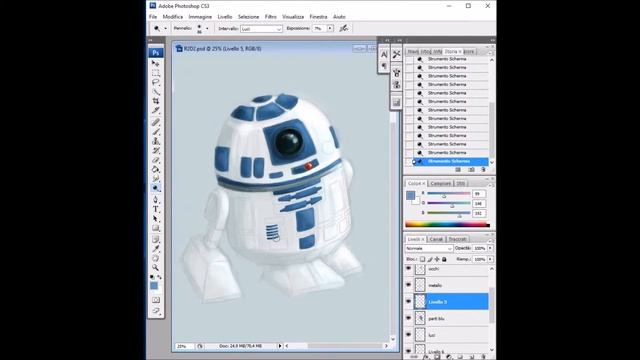Select the Pen tool
Image resolution: width=640 pixels, height=360 pixels.
pos(156,200)
